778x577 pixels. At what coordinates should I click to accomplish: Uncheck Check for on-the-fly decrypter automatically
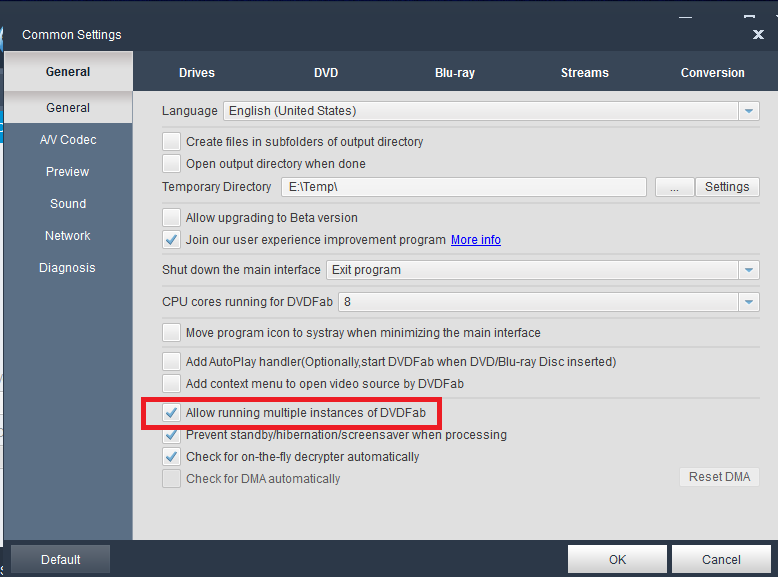tap(171, 456)
